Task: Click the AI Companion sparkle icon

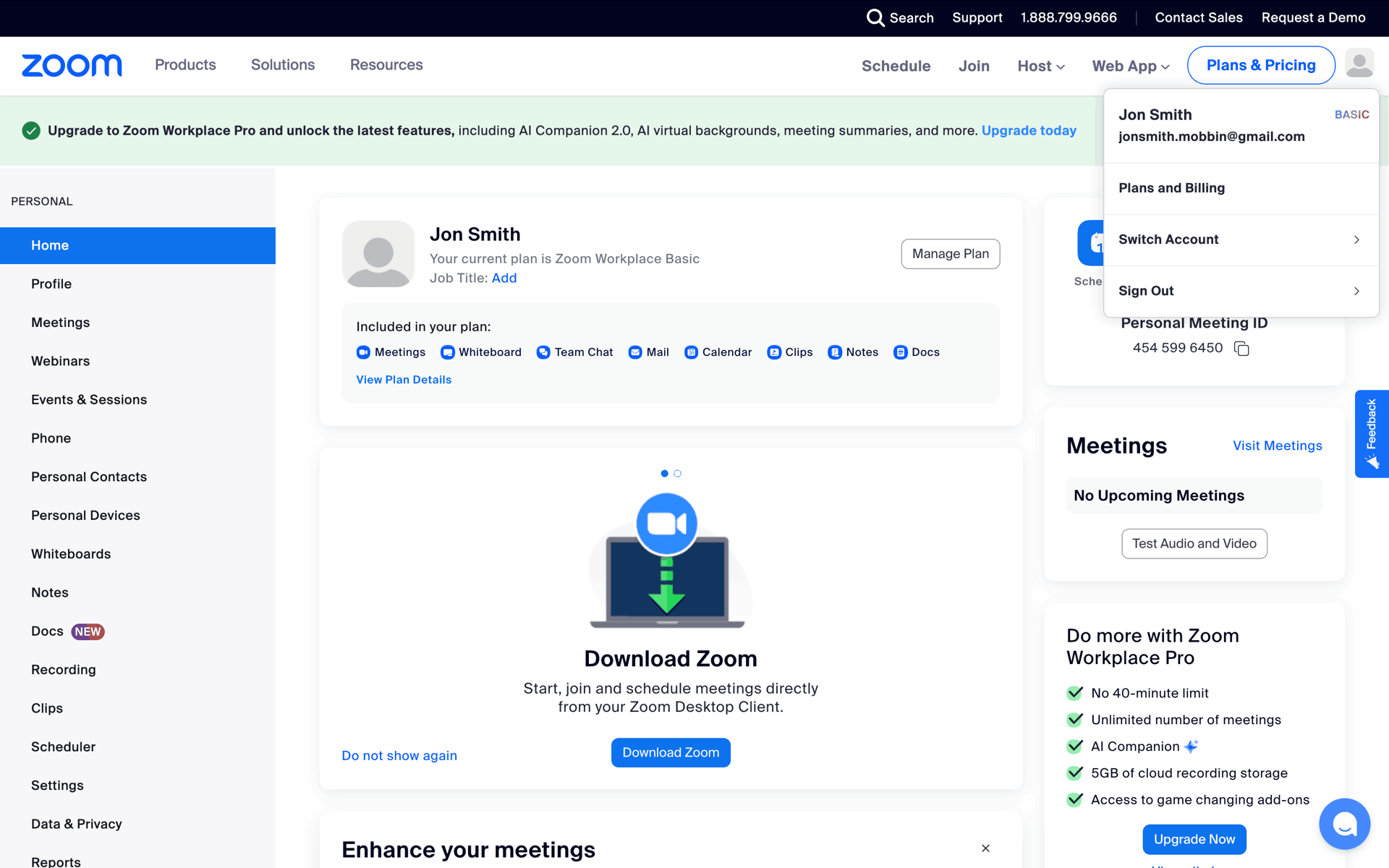Action: tap(1192, 746)
